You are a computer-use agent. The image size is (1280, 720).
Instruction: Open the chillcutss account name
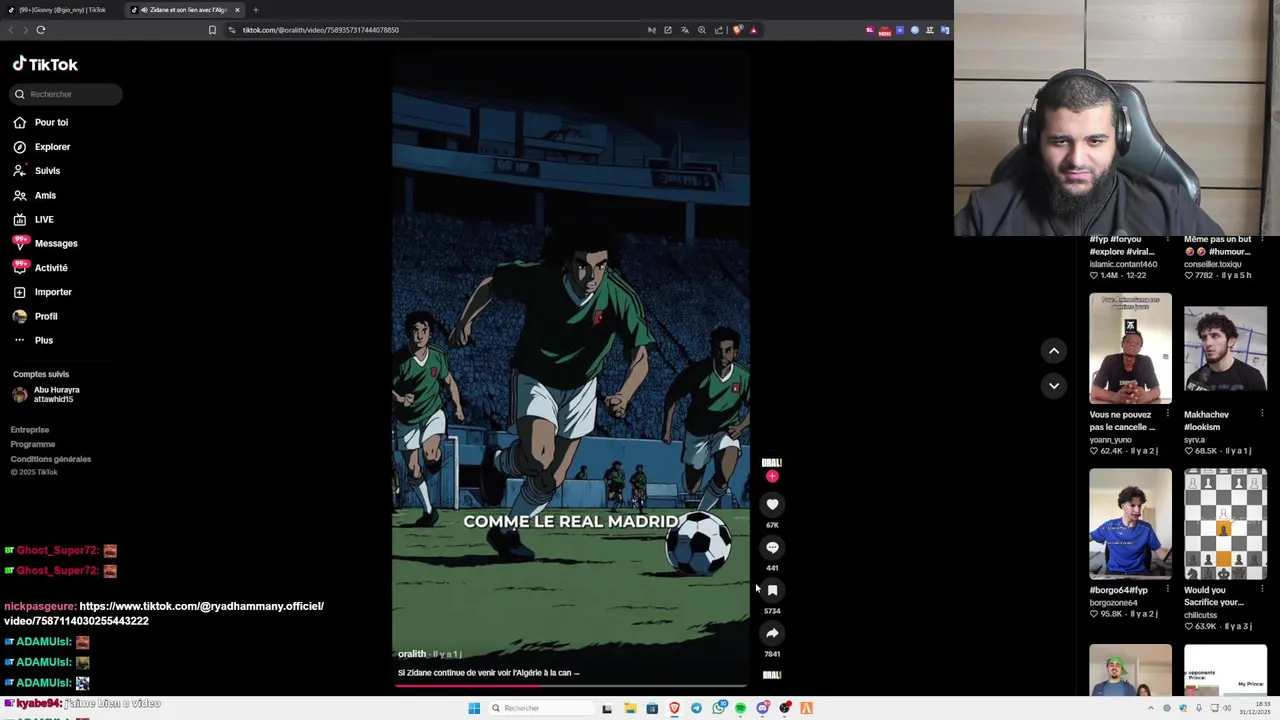click(x=1200, y=615)
